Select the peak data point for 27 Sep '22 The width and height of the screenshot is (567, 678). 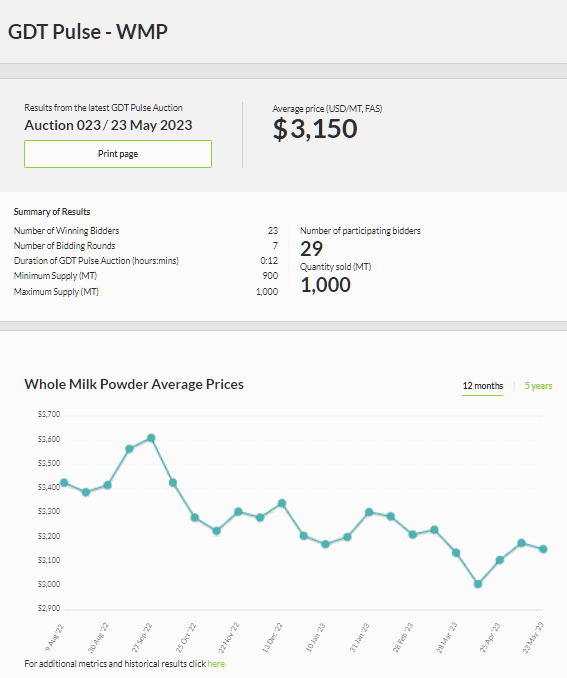pyautogui.click(x=151, y=438)
